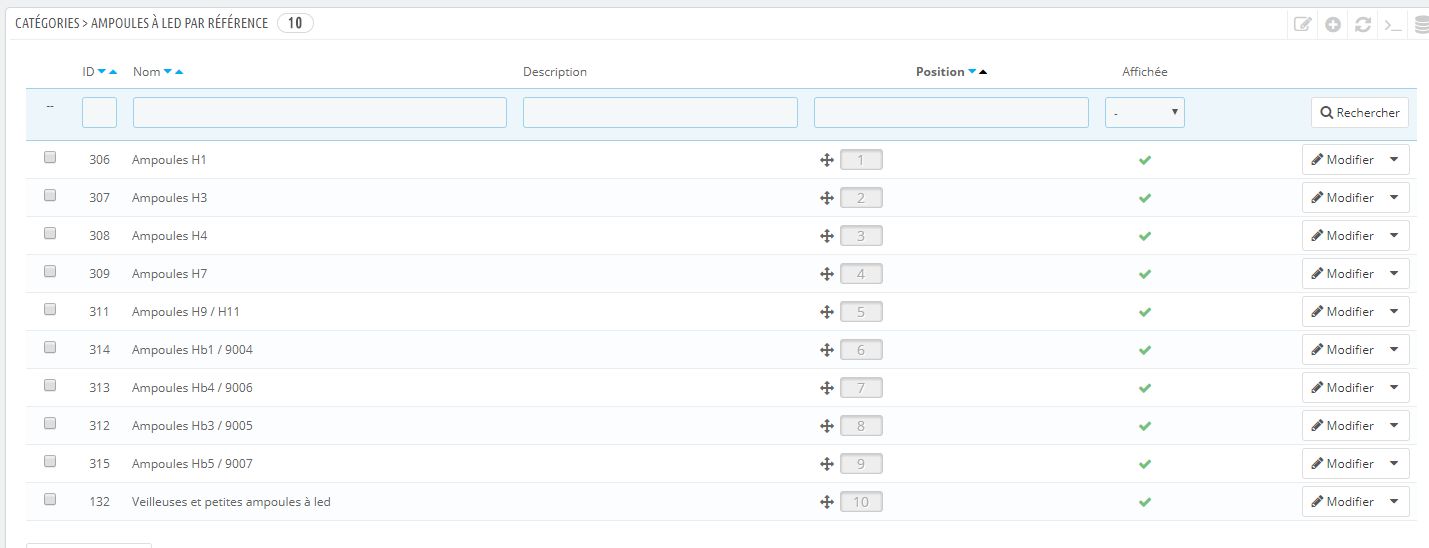Go to Catégories breadcrumb

(x=47, y=23)
